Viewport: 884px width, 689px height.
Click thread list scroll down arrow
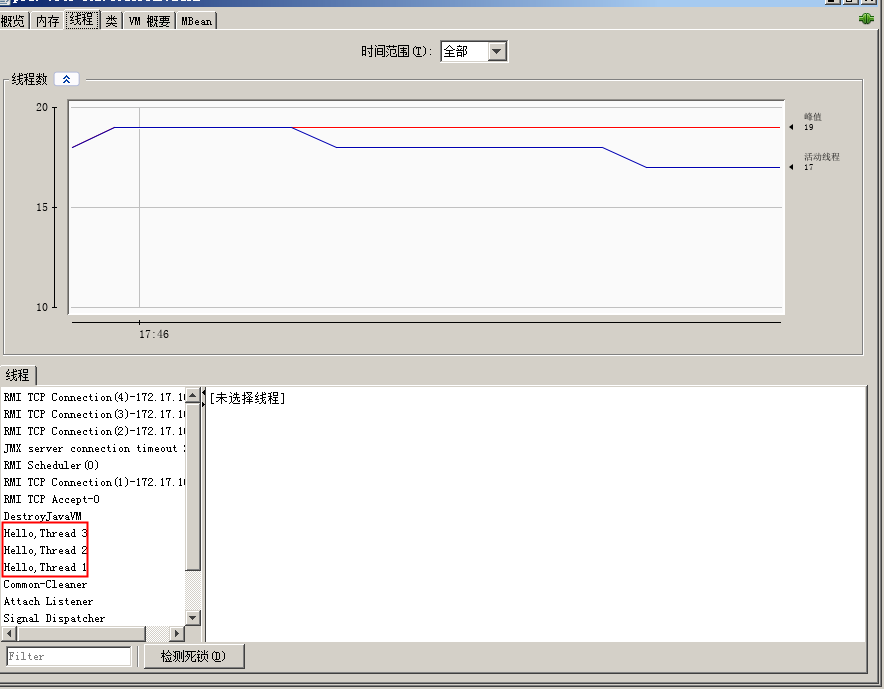pos(193,617)
